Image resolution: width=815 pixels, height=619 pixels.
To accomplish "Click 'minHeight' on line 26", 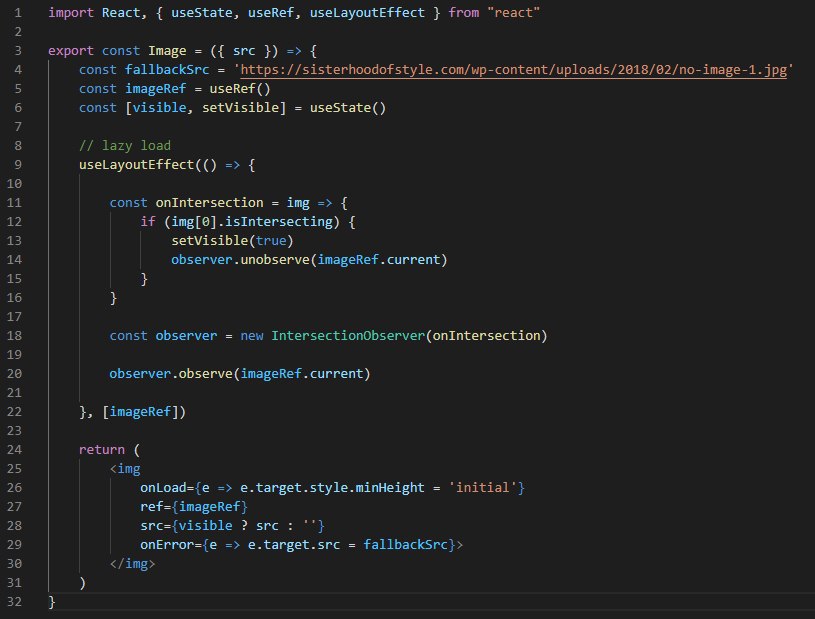I will coord(390,488).
